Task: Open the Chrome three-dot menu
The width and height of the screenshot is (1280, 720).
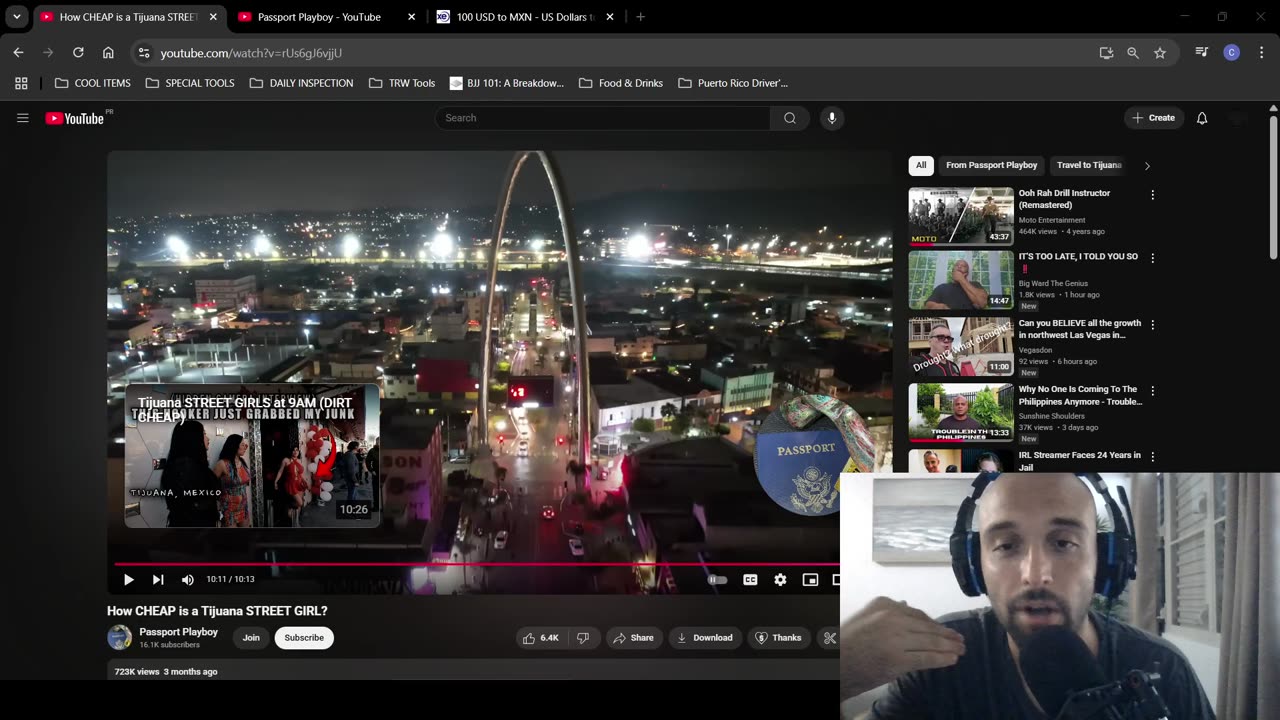Action: [x=1261, y=53]
